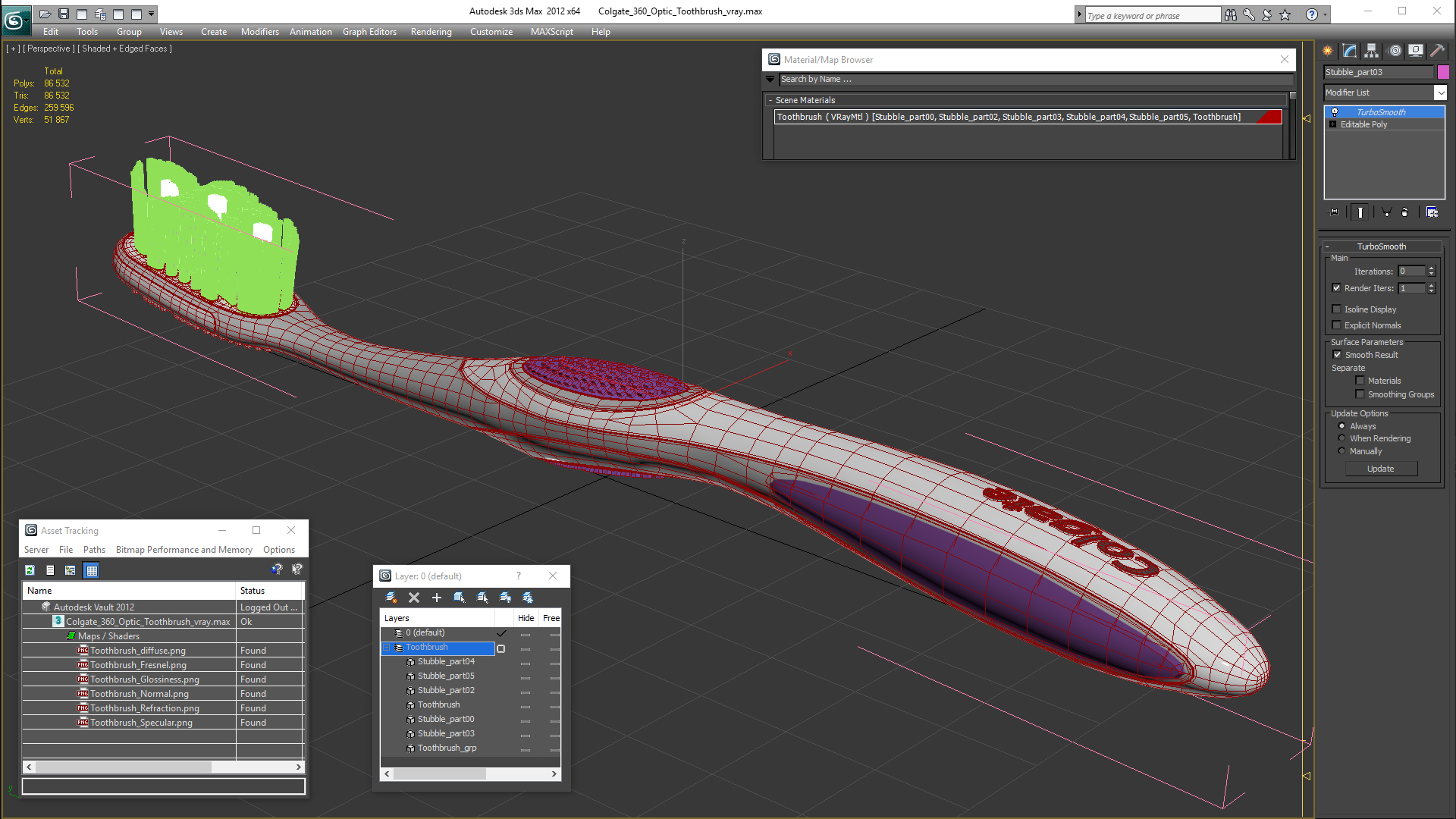This screenshot has width=1456, height=819.
Task: Refresh the Asset Tracking list
Action: (x=30, y=570)
